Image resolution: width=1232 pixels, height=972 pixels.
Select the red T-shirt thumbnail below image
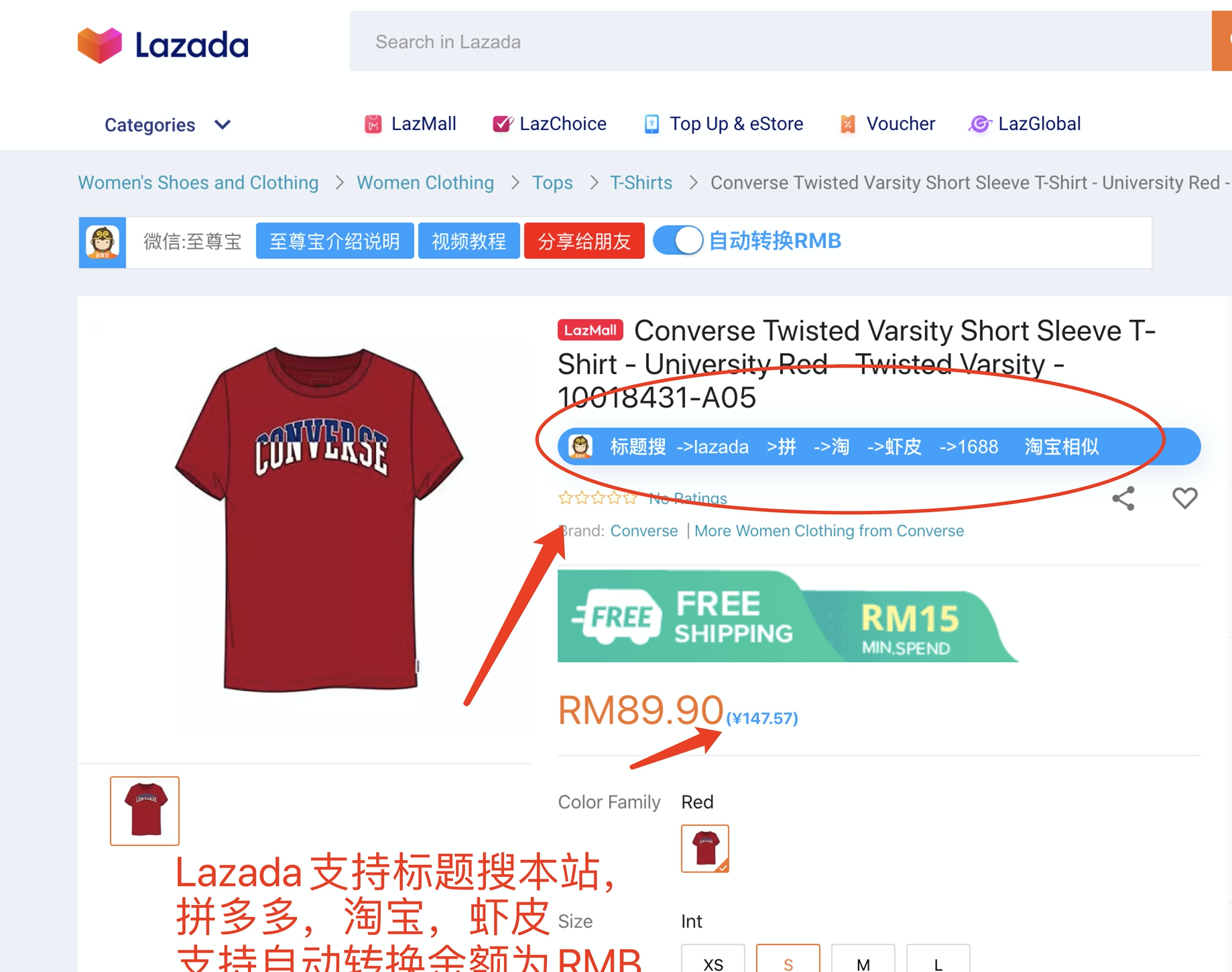[145, 810]
